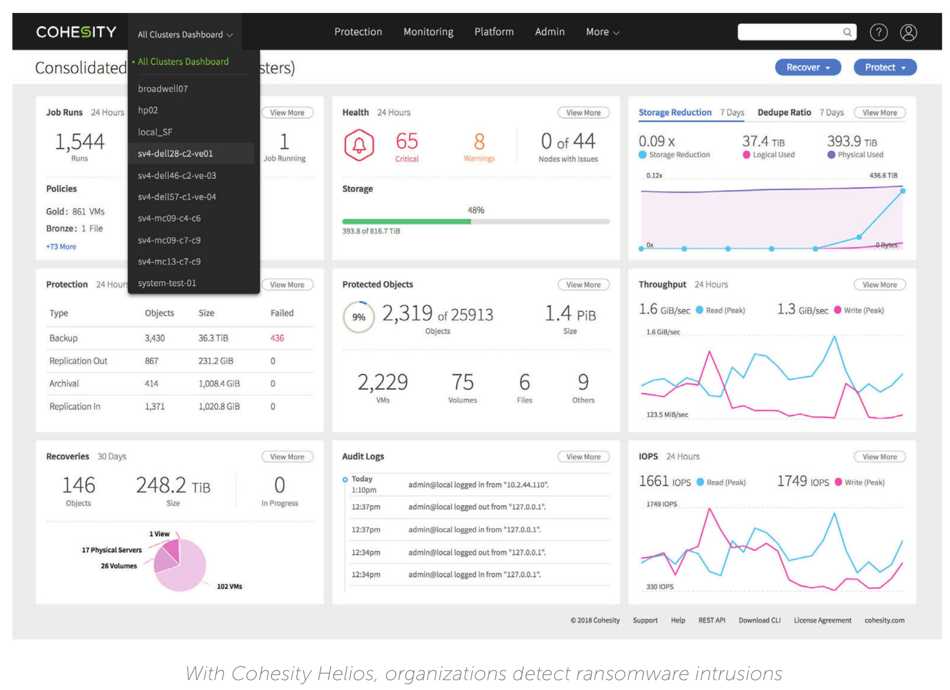Screen dimensions: 950x690
Task: Click the Storage Reduction blue legend dot
Action: coord(642,155)
